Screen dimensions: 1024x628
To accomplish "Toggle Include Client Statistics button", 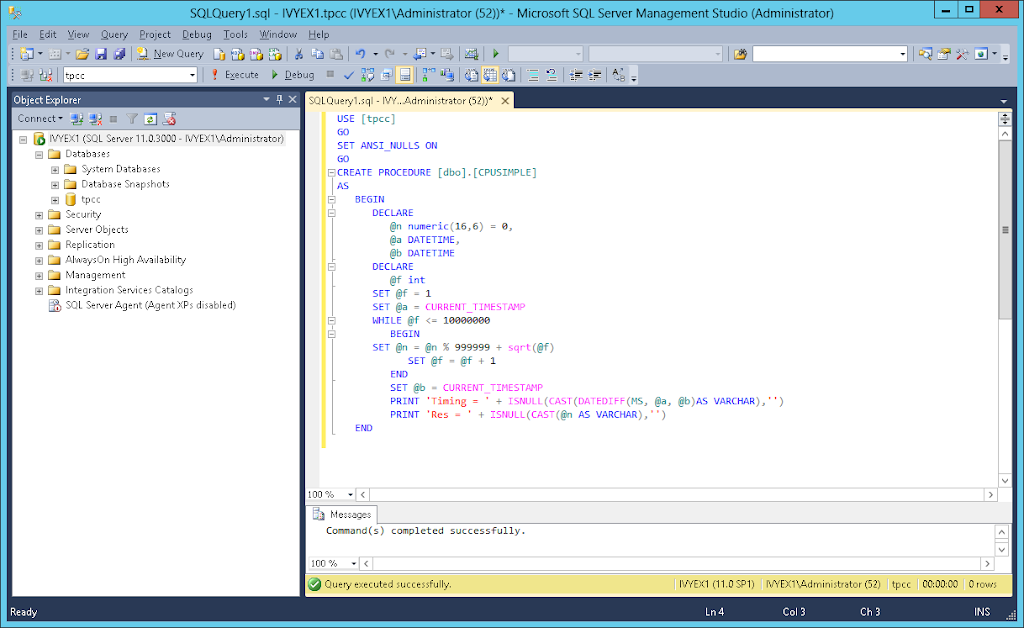I will pyautogui.click(x=447, y=75).
